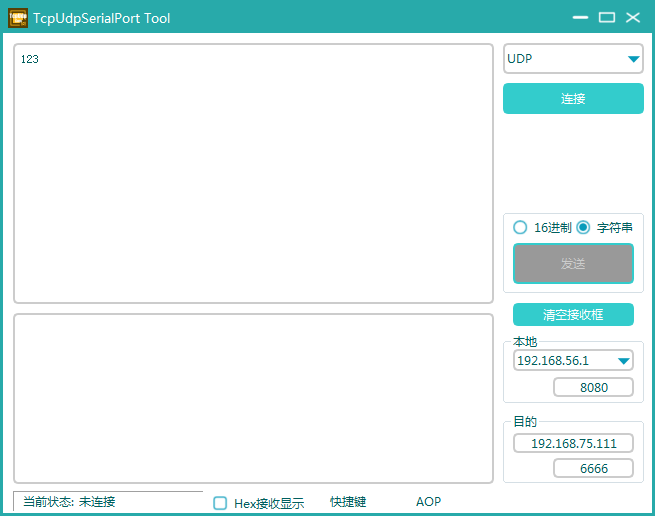Click the destination IP 192.168.75.111 field

point(573,443)
